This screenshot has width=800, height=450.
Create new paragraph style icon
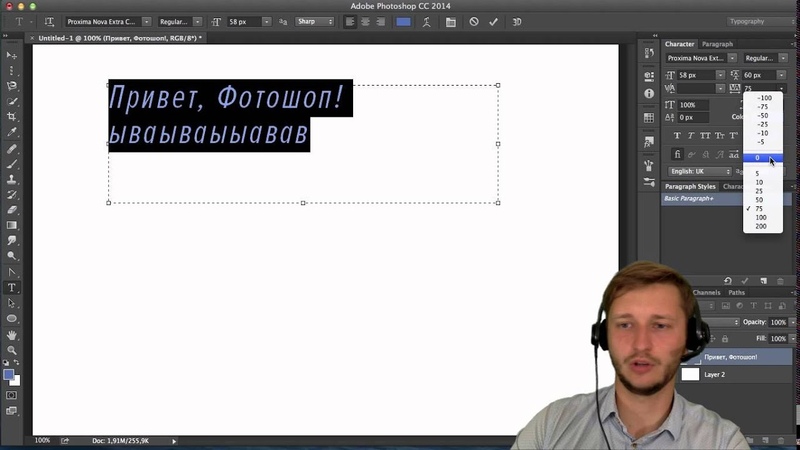click(x=763, y=281)
